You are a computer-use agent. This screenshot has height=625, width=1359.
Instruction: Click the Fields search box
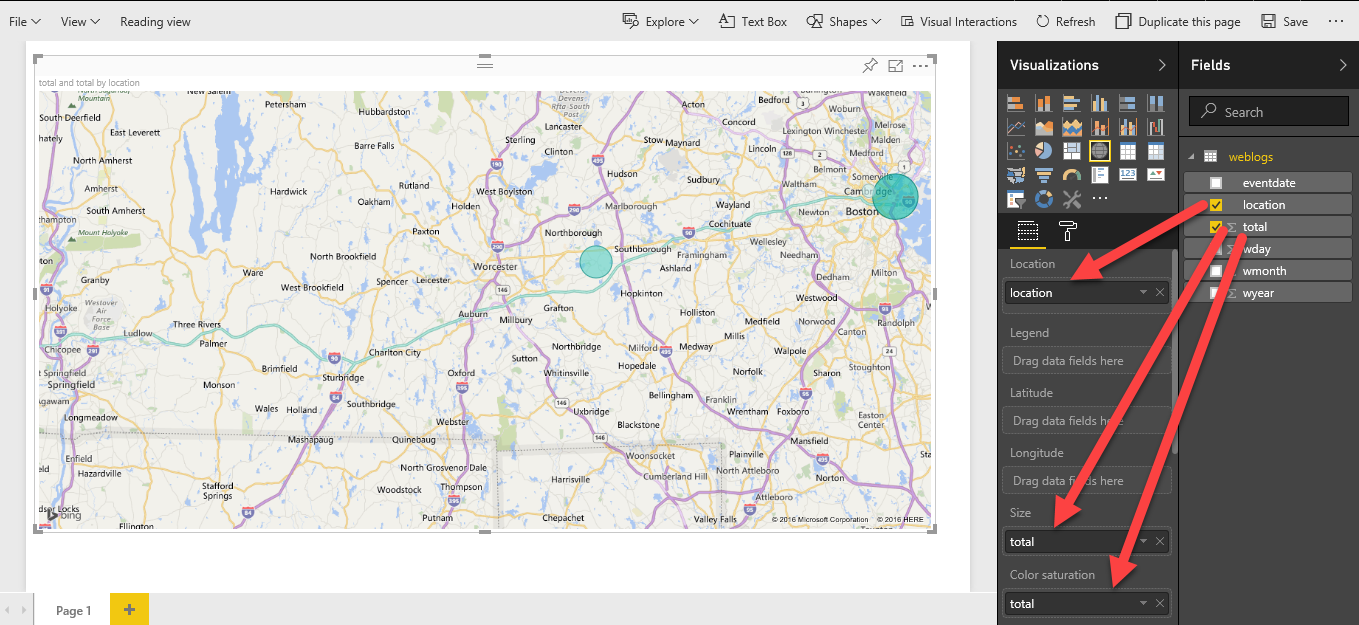(1269, 112)
